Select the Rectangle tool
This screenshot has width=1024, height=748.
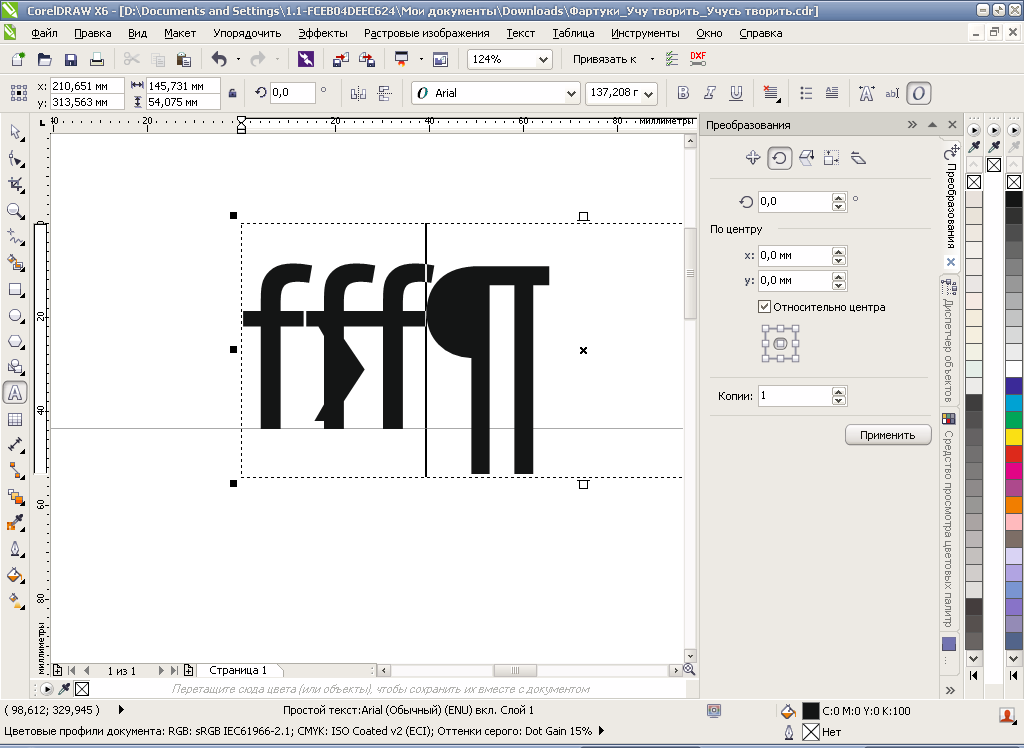(15, 290)
